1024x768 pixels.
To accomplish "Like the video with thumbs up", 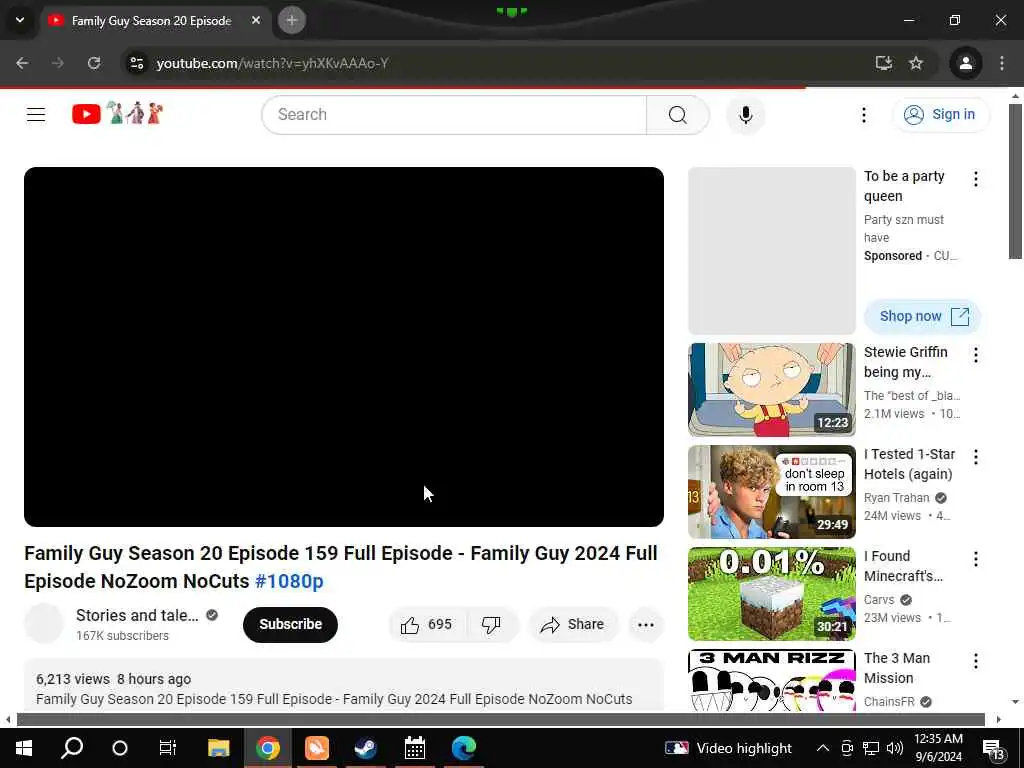I will (x=426, y=624).
